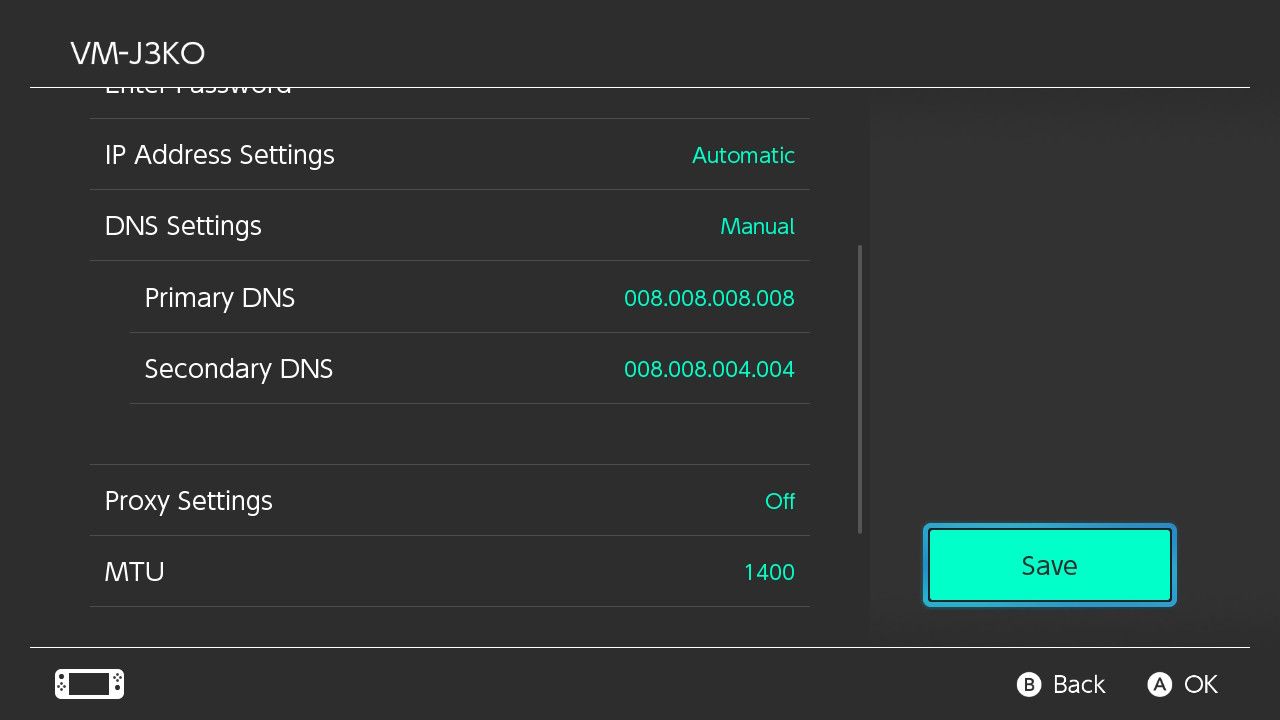Image resolution: width=1280 pixels, height=720 pixels.
Task: Open the Proxy Settings row
Action: tap(450, 501)
